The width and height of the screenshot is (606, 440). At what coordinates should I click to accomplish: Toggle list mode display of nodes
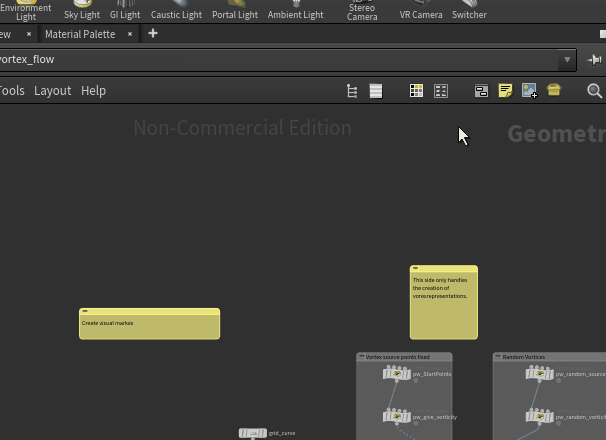point(376,91)
